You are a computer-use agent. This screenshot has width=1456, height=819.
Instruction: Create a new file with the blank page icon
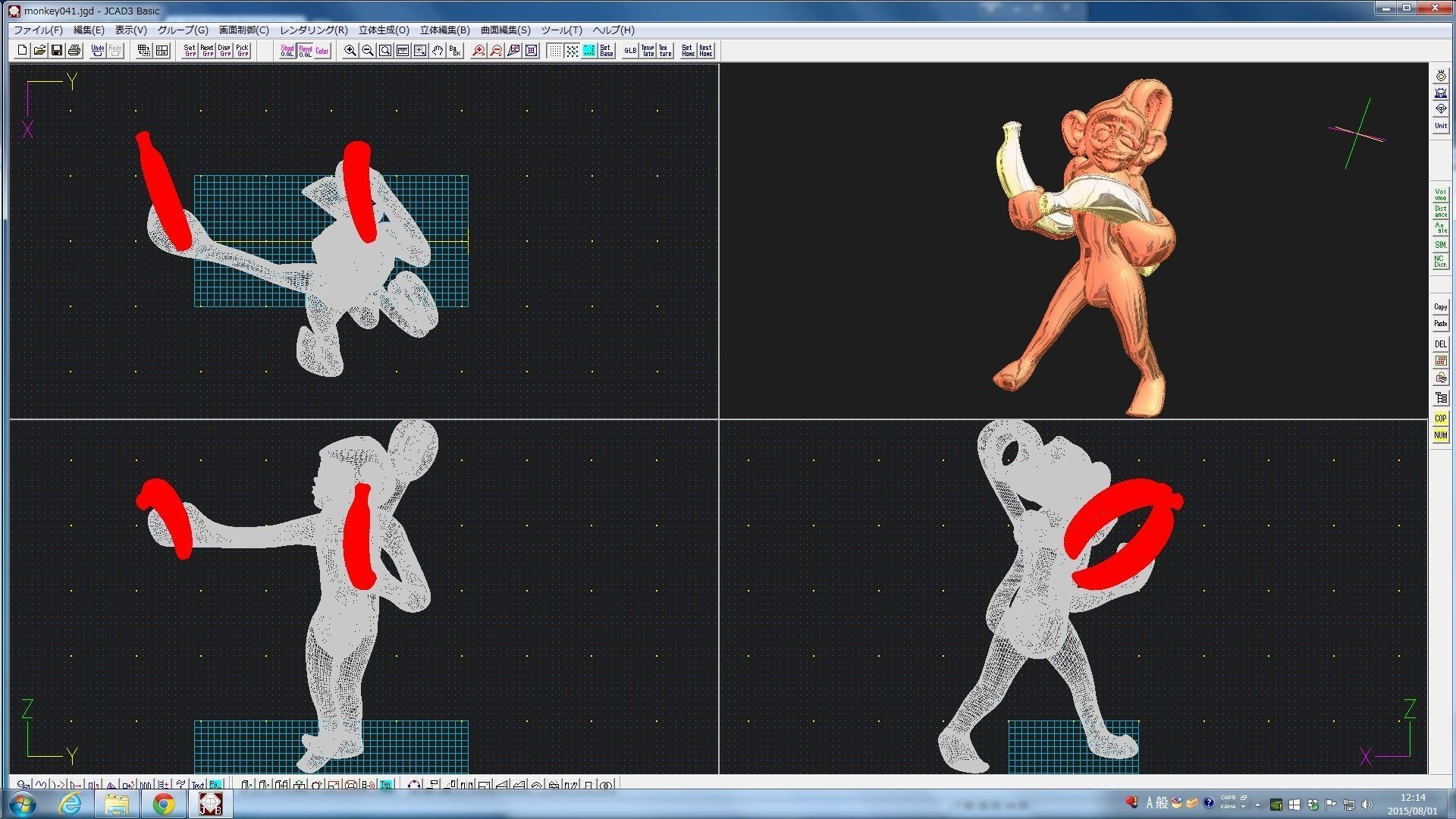pyautogui.click(x=22, y=50)
